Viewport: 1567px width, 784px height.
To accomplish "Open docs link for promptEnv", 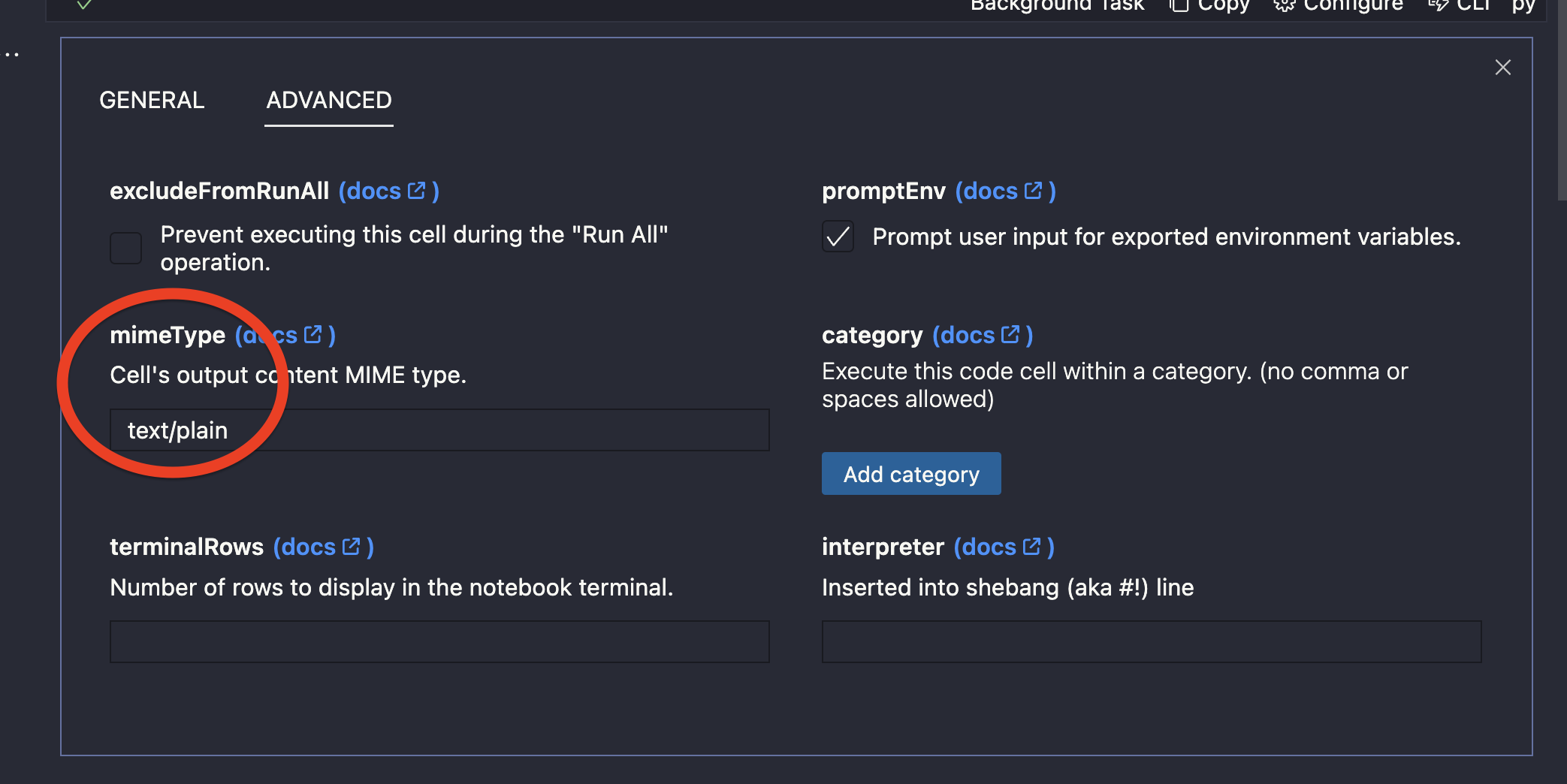I will (1005, 191).
